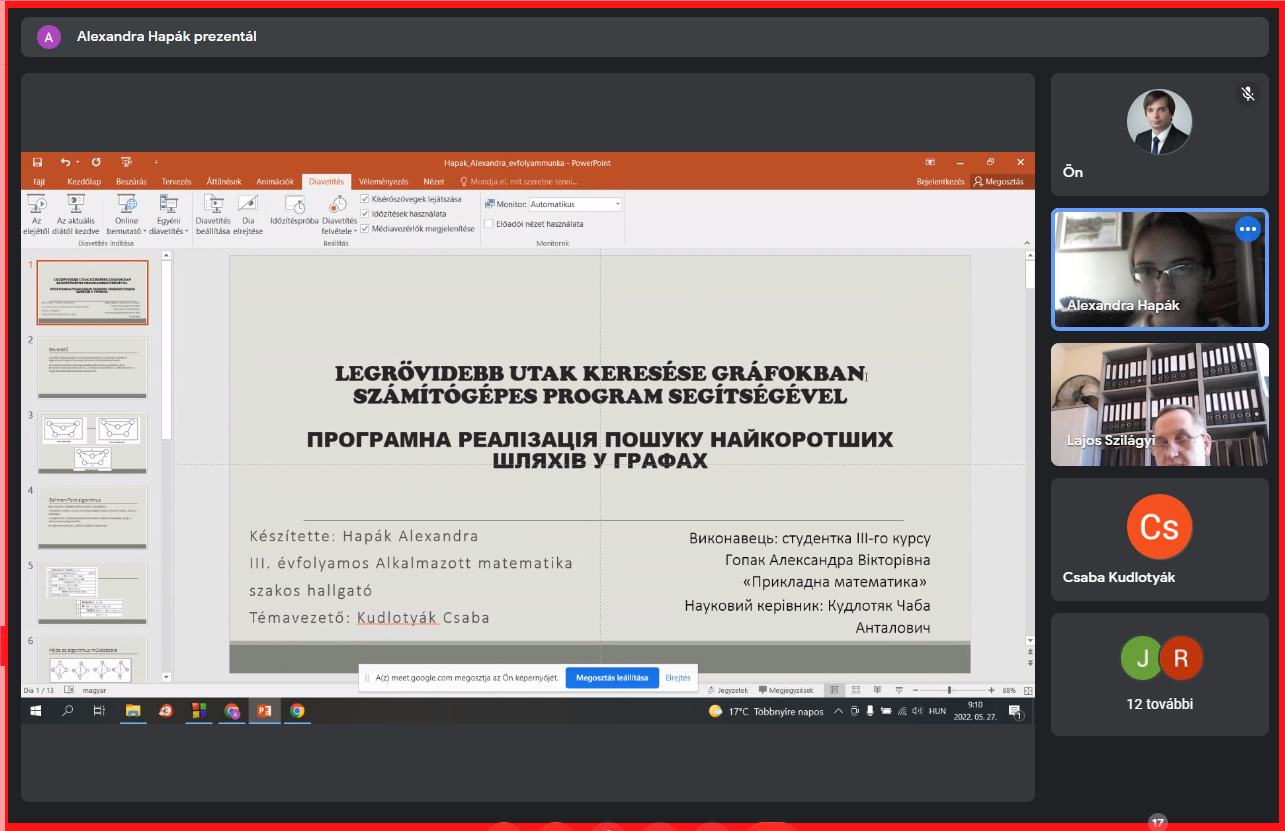Uncheck Kísérőszövegek lejátszása checkbox
This screenshot has height=831, width=1285.
pos(365,199)
